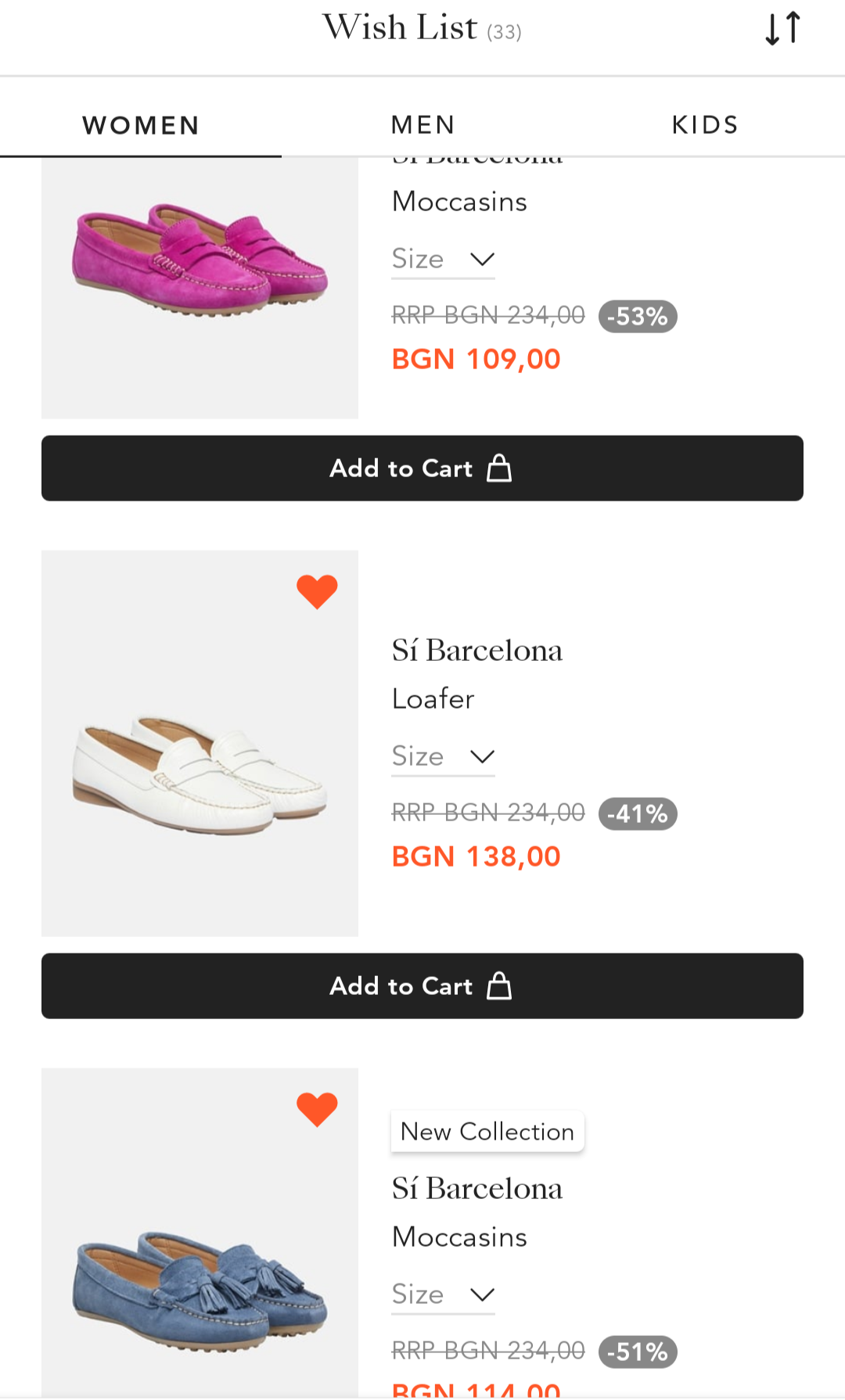
Task: Open Size dropdown for pink Moccasins
Action: tap(443, 260)
